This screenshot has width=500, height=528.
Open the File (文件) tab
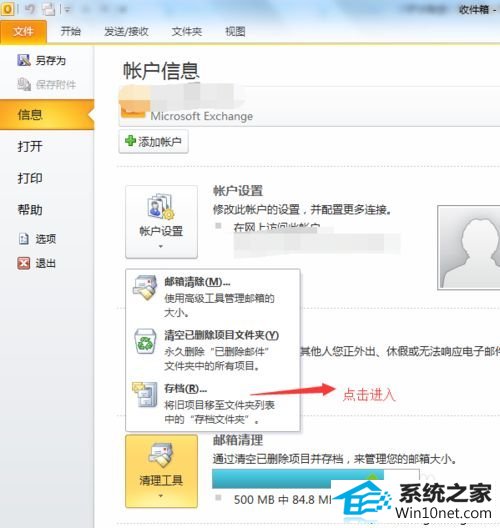pyautogui.click(x=23, y=32)
